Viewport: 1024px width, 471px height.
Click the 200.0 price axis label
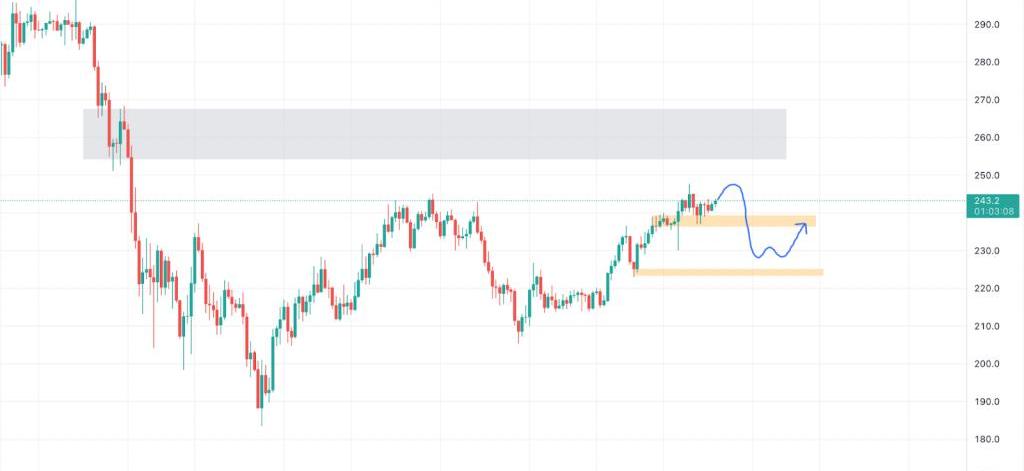[x=988, y=364]
